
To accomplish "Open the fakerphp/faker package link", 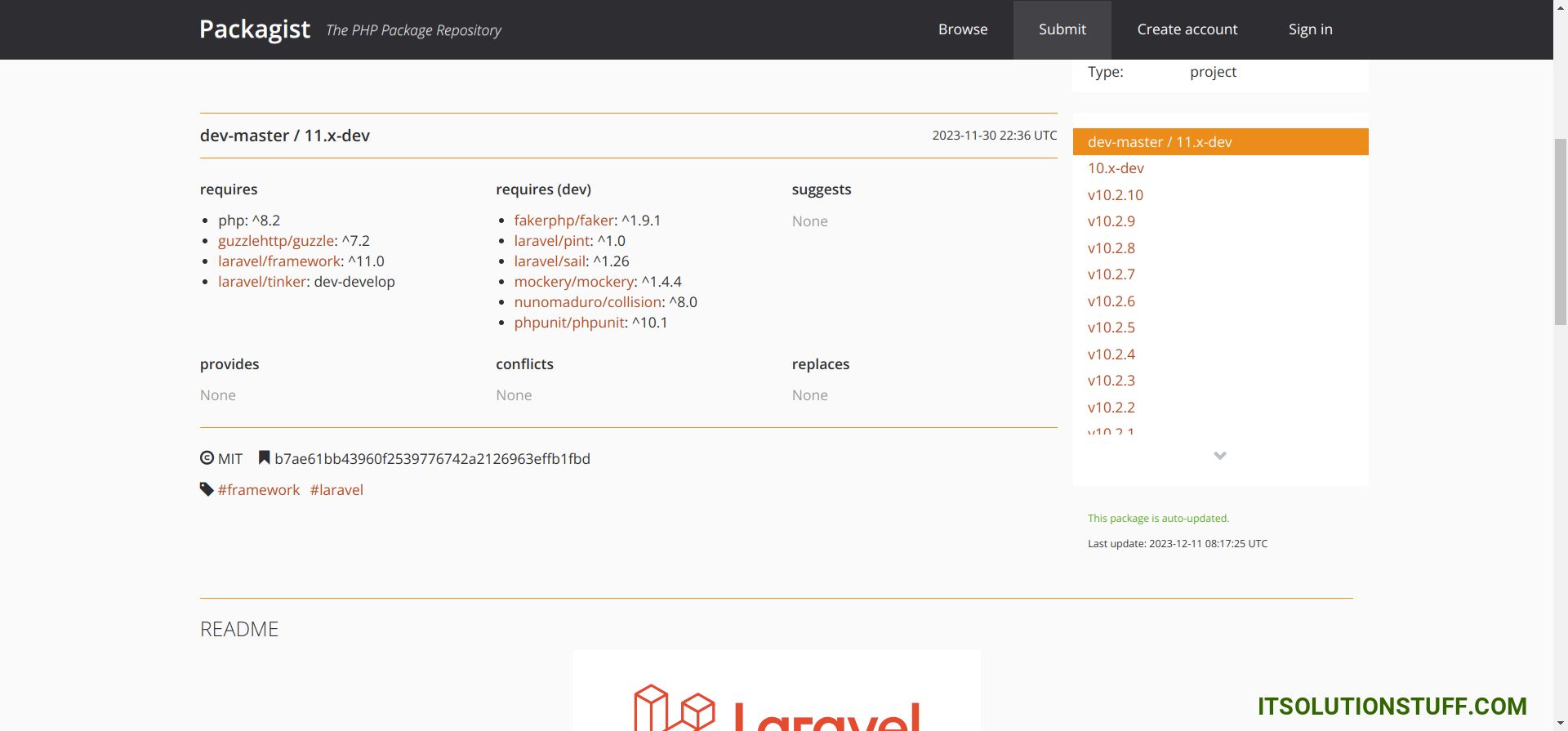I will (564, 221).
